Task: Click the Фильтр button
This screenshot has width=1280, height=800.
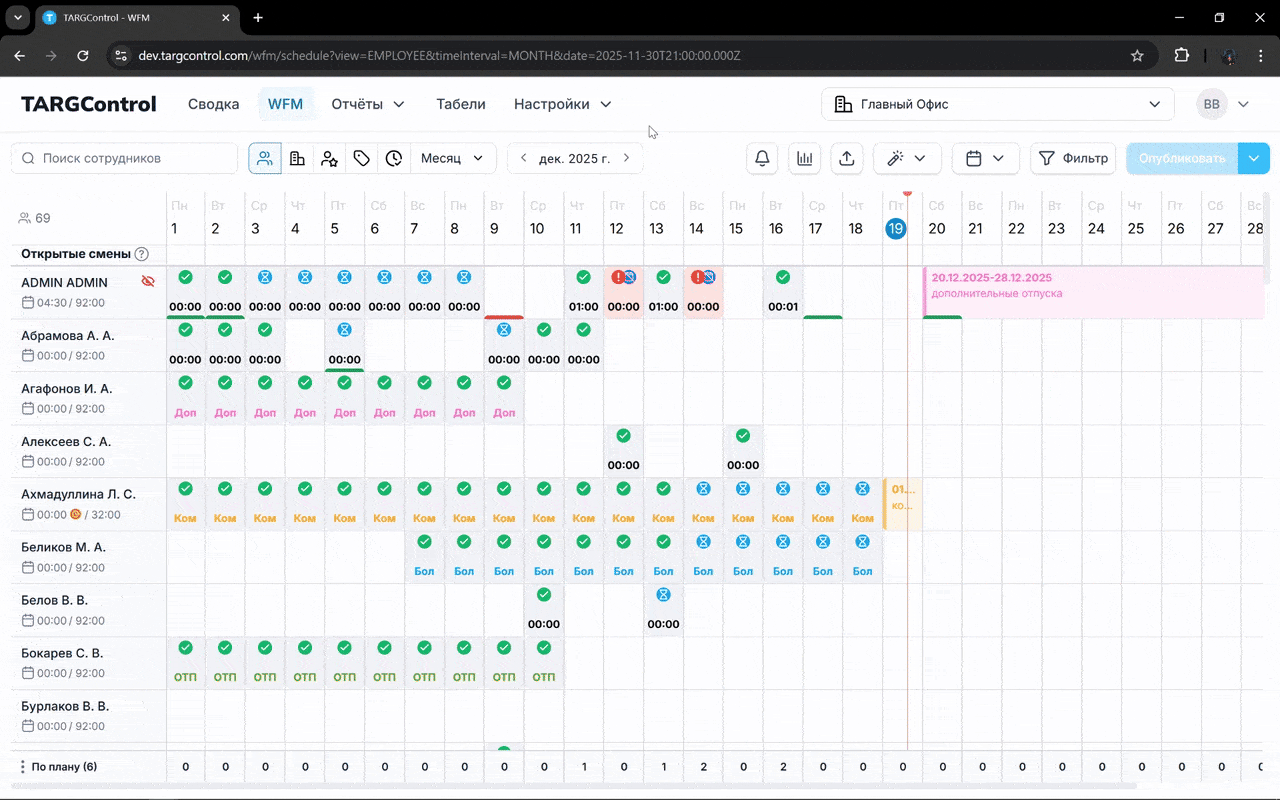Action: (x=1073, y=158)
